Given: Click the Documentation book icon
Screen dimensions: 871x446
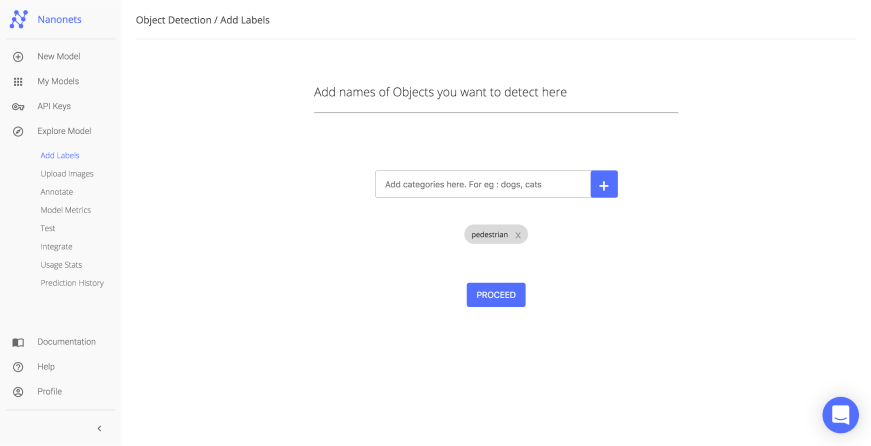Looking at the screenshot, I should click(18, 342).
